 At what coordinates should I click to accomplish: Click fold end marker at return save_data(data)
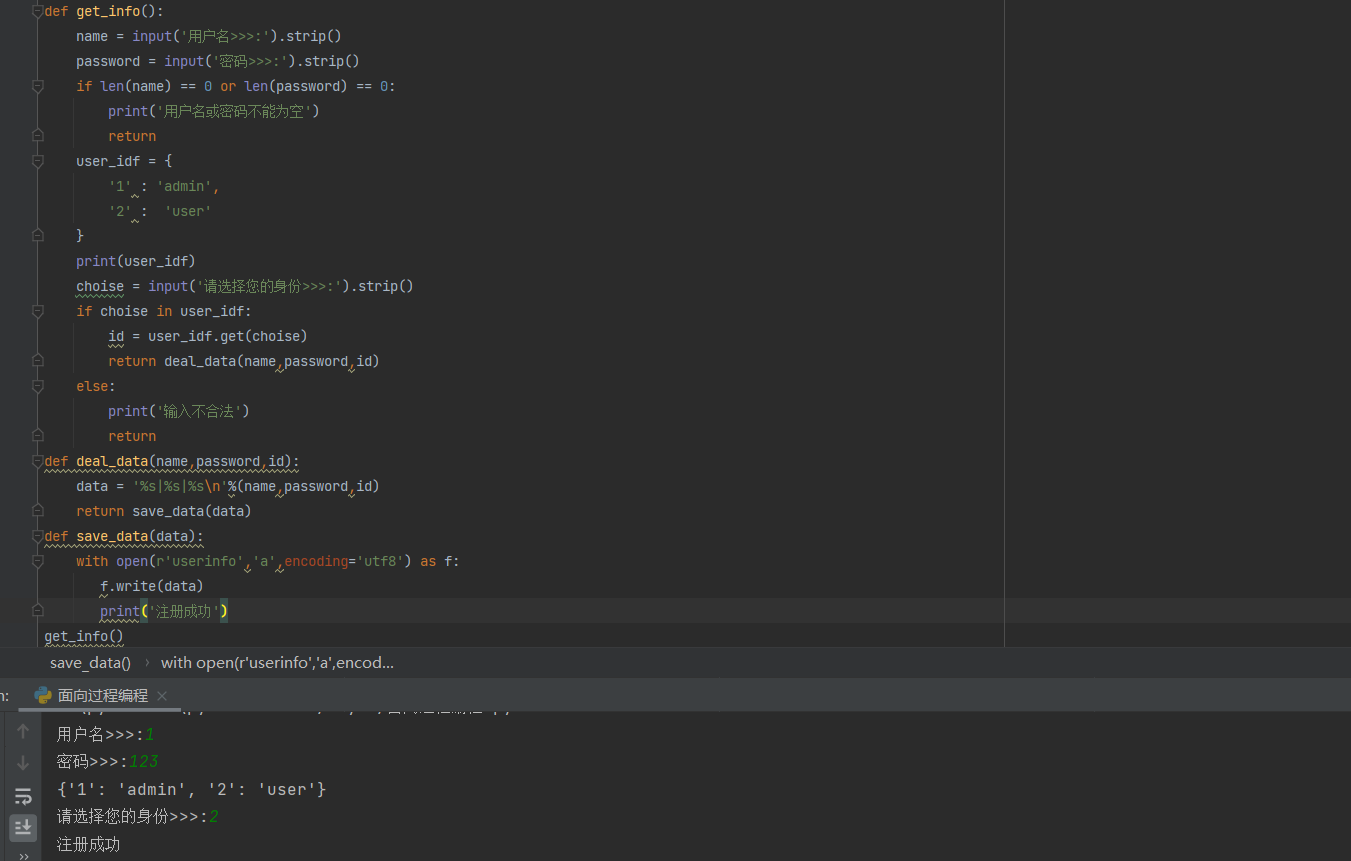point(38,511)
